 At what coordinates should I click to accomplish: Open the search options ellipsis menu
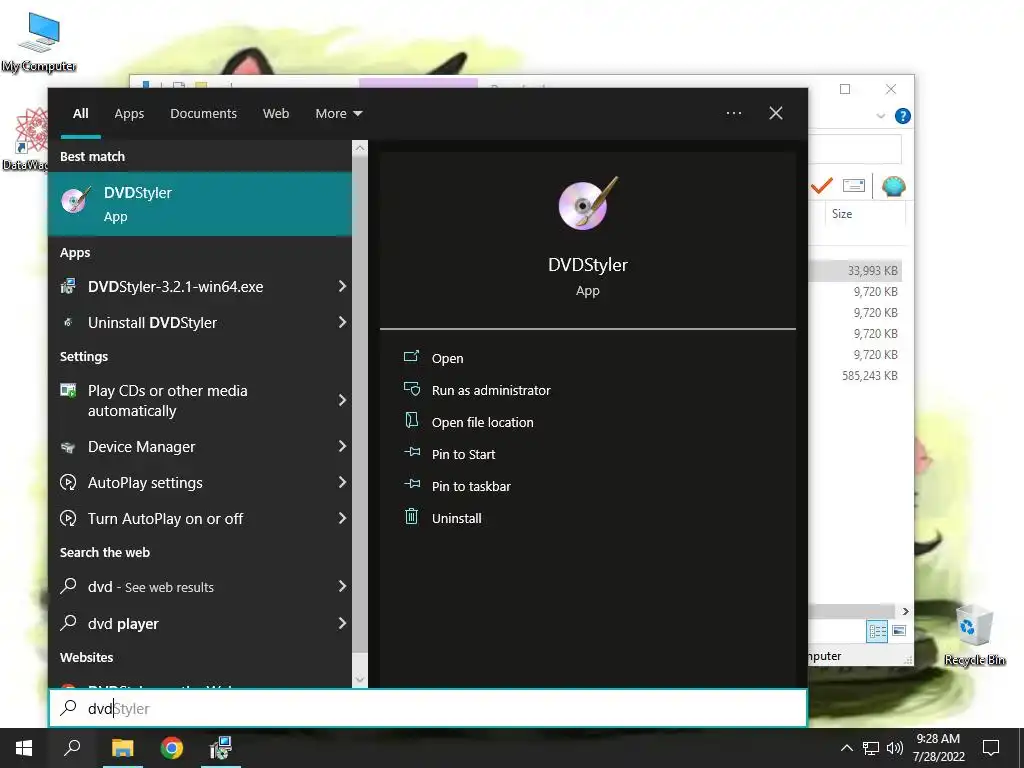pos(734,113)
